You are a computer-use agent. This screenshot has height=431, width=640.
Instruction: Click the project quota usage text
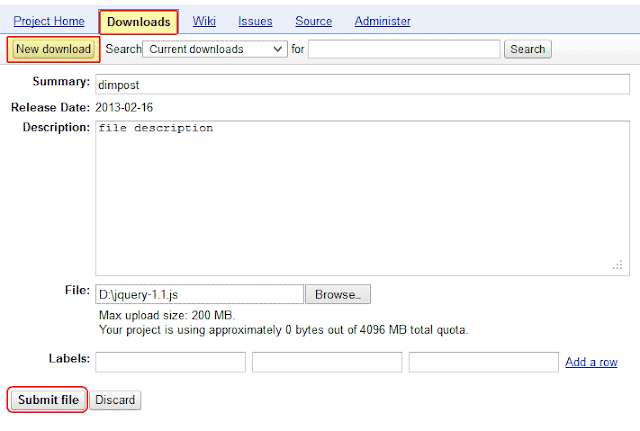(x=284, y=330)
